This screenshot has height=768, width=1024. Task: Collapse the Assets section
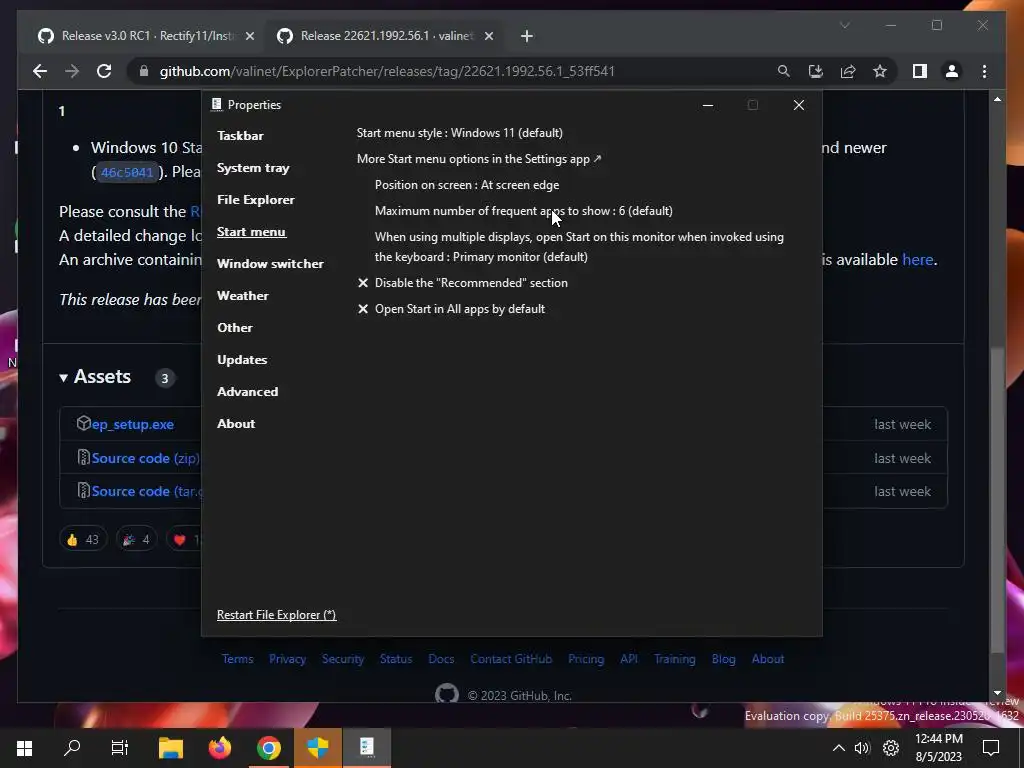pyautogui.click(x=95, y=377)
